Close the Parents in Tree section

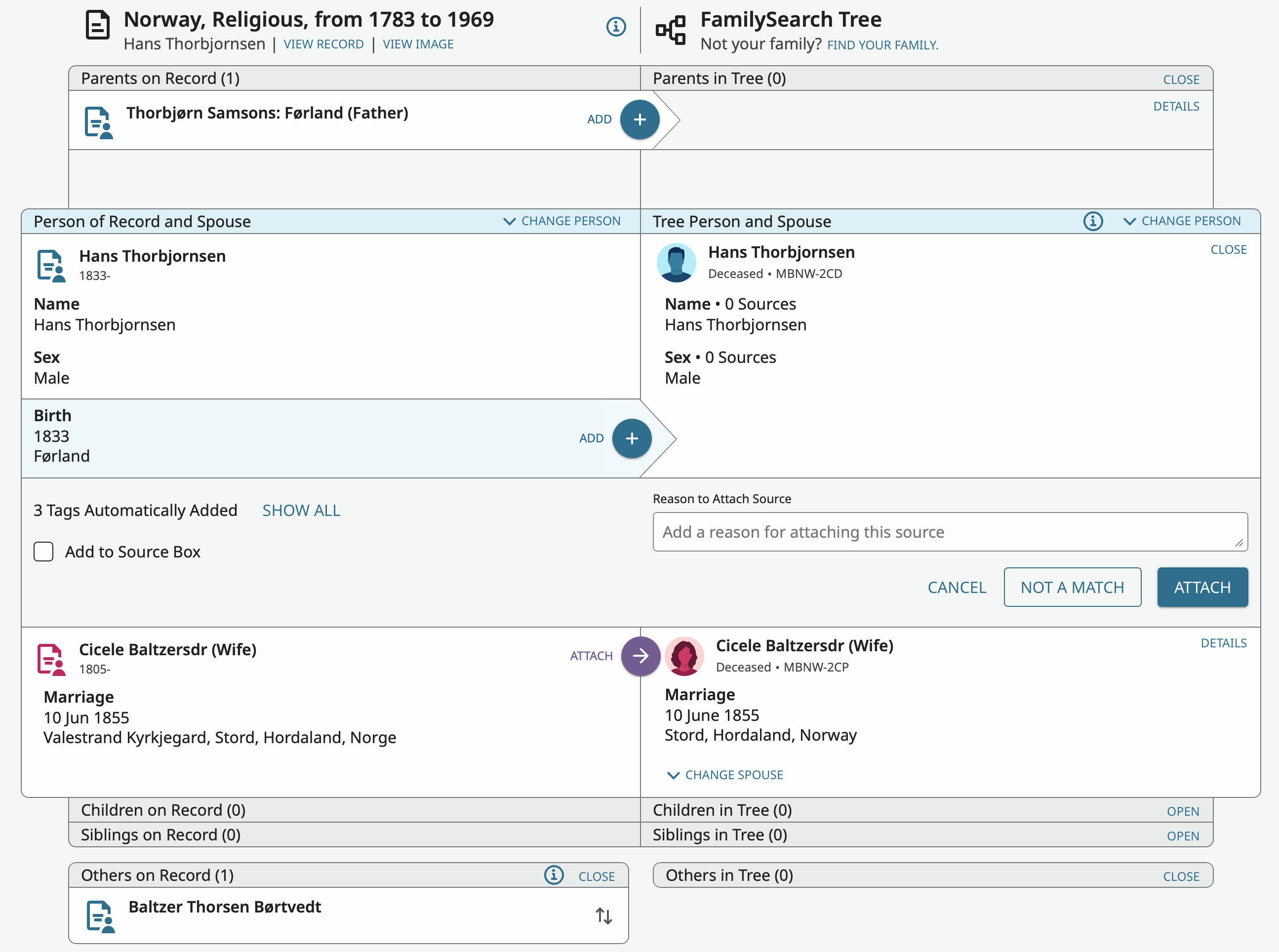[x=1180, y=79]
